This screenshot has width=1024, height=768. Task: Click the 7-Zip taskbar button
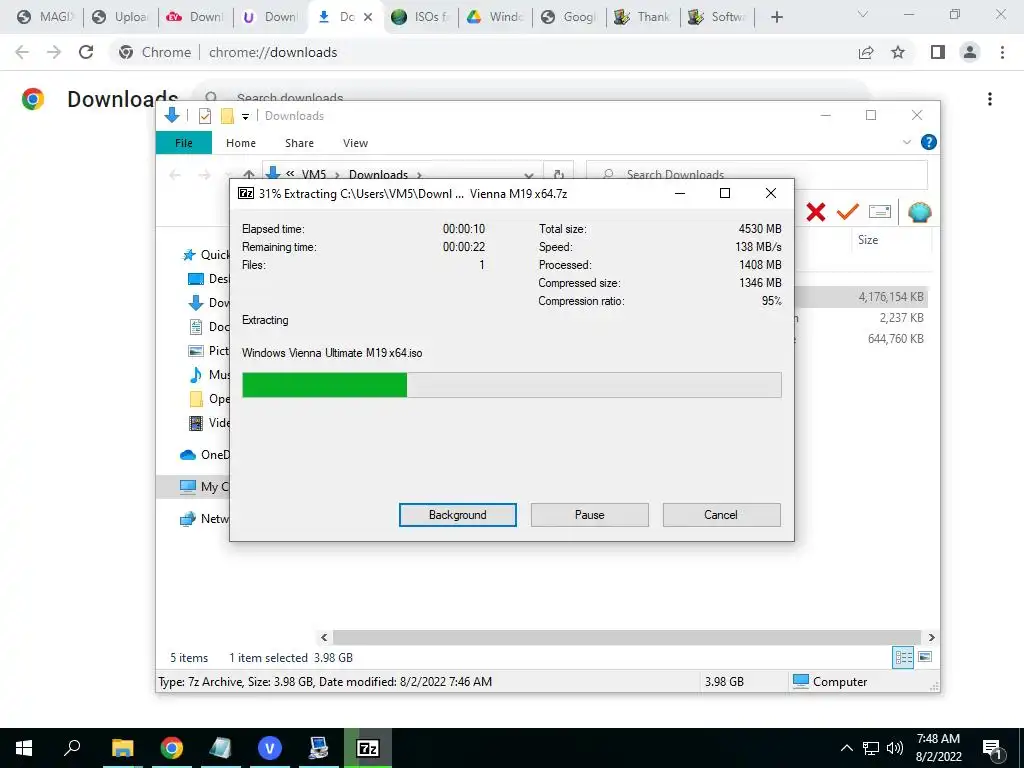(368, 748)
